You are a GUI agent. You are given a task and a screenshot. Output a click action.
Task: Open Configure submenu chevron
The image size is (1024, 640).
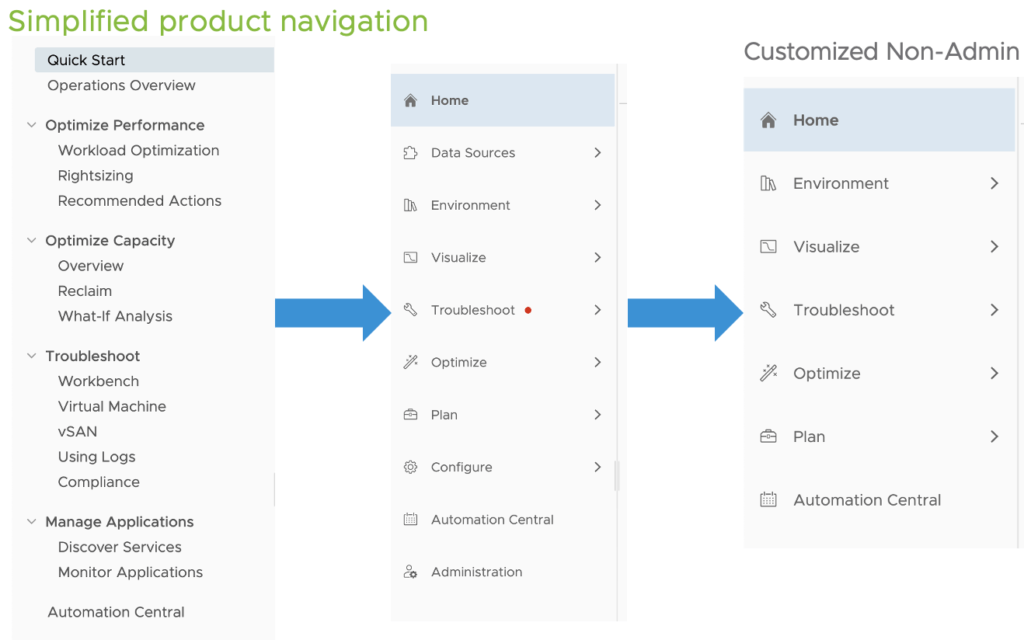click(x=597, y=467)
